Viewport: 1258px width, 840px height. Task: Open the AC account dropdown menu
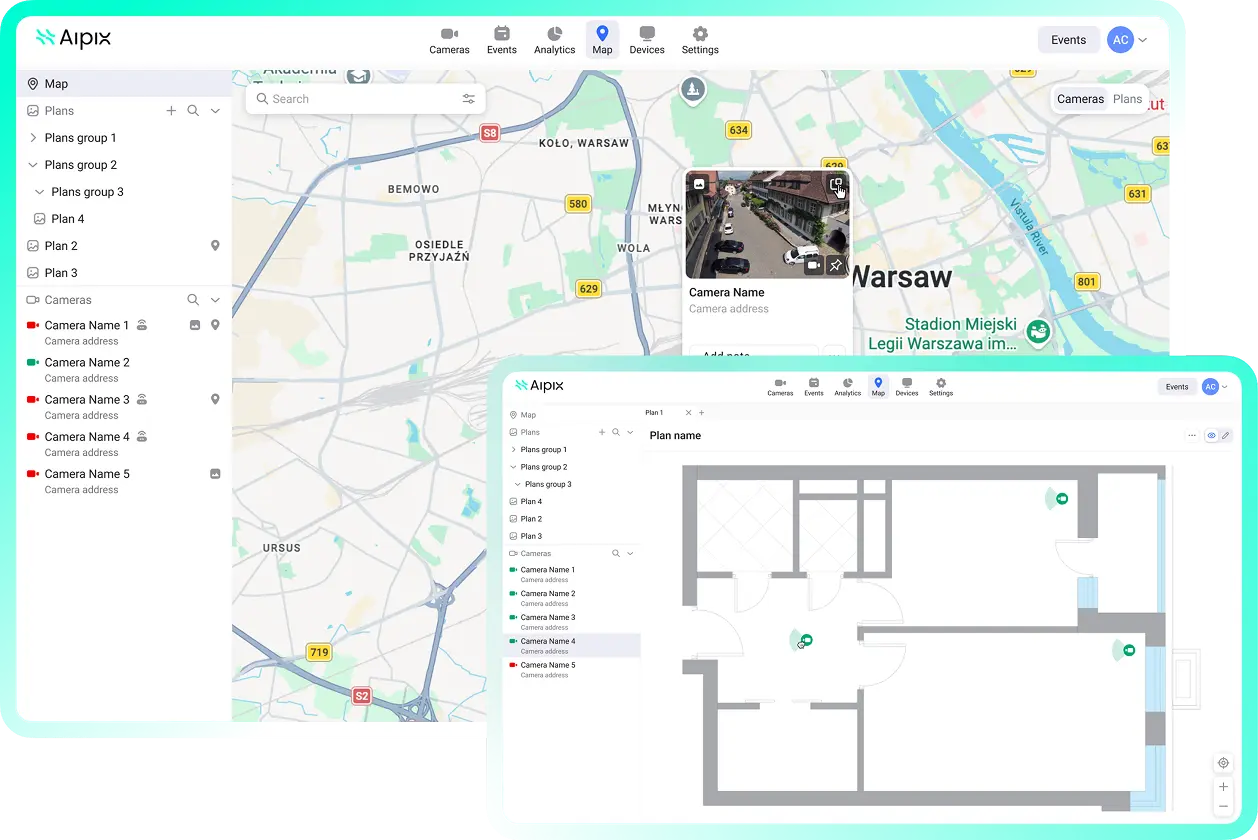[x=1131, y=39]
